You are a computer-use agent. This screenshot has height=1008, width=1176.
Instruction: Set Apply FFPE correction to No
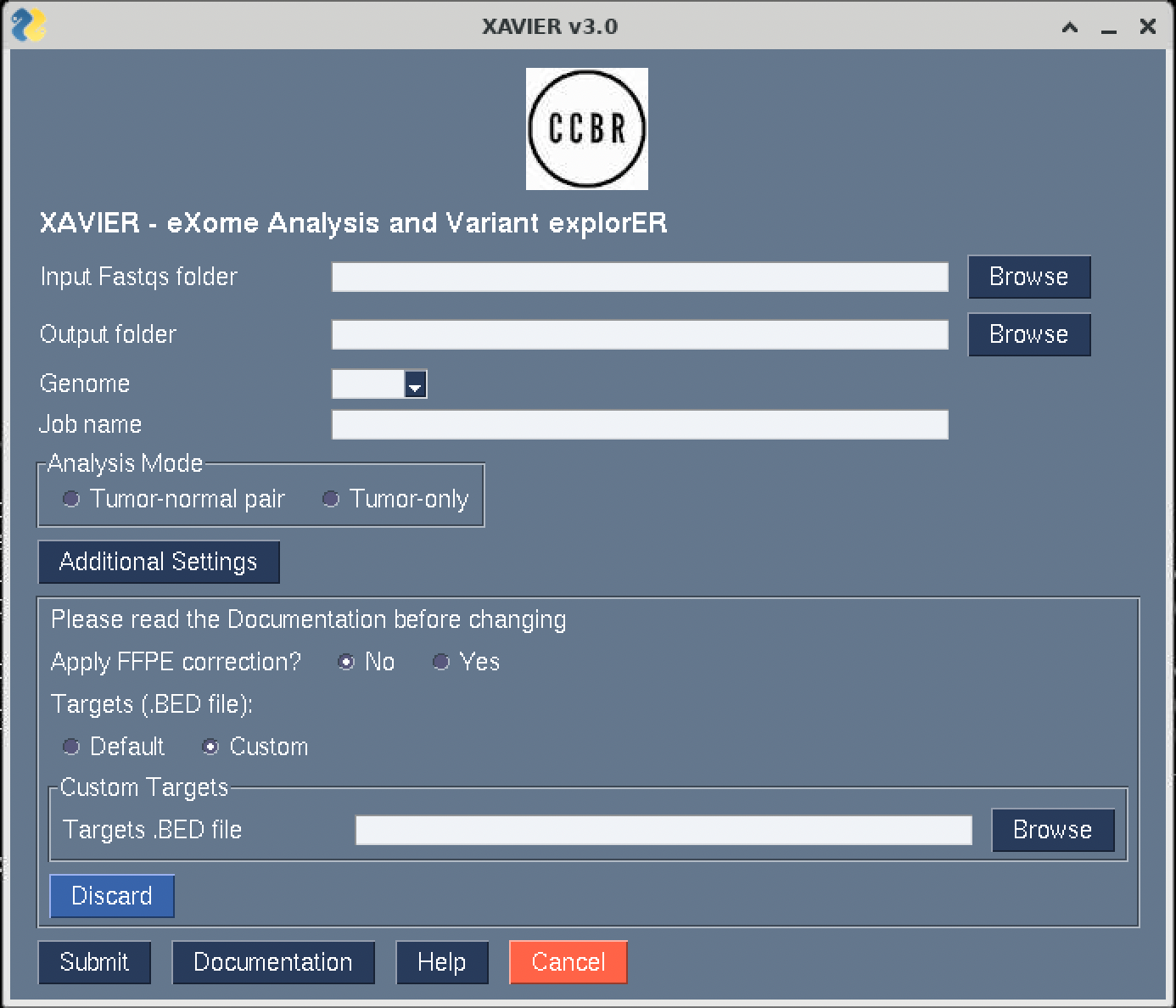click(367, 662)
